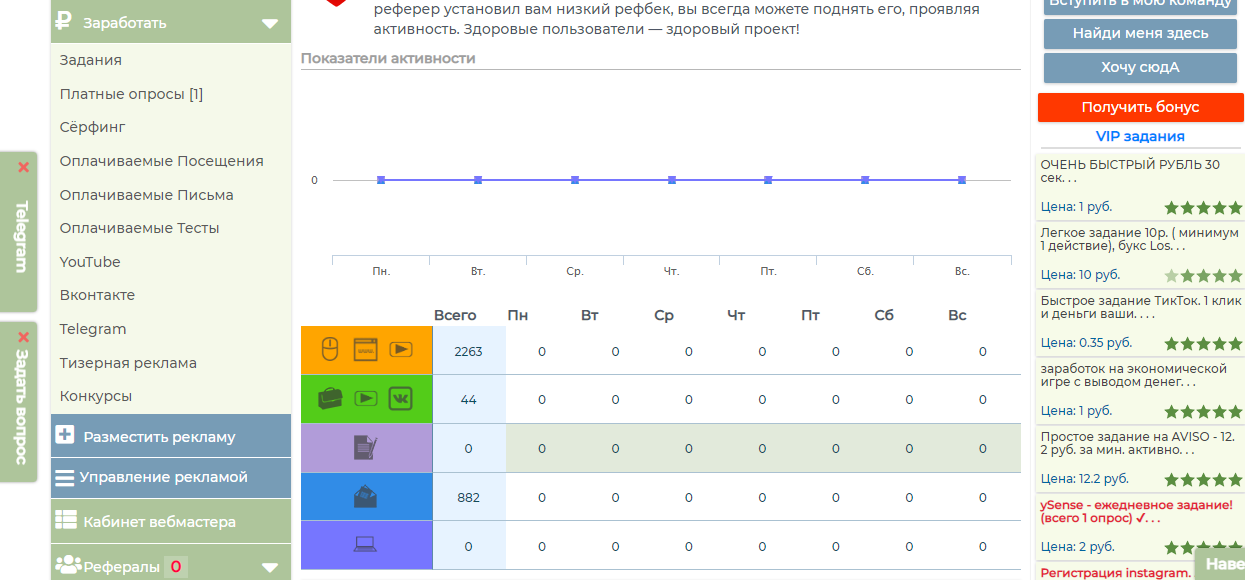Close the Задать вопрос side tab
Screen dimensions: 1245x580
24,337
